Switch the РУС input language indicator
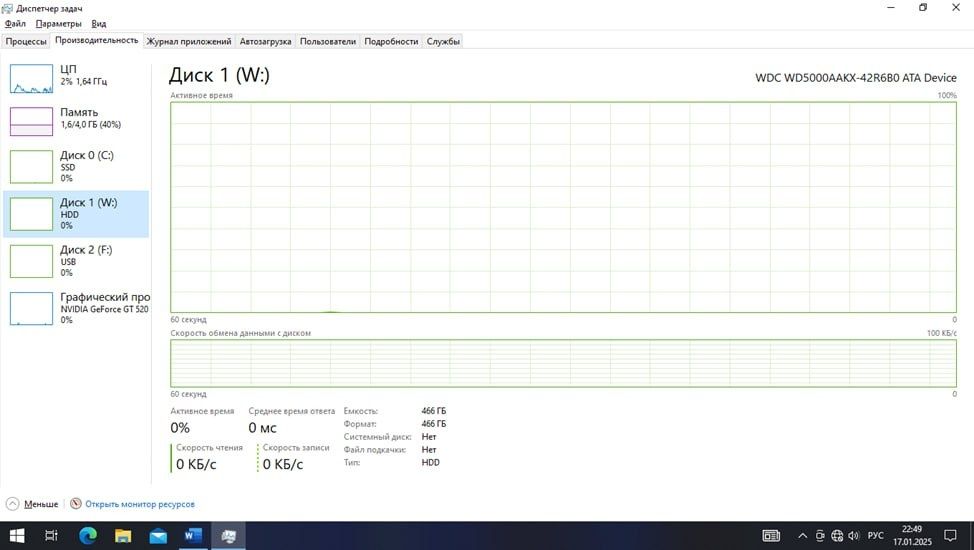The width and height of the screenshot is (974, 550). click(876, 536)
